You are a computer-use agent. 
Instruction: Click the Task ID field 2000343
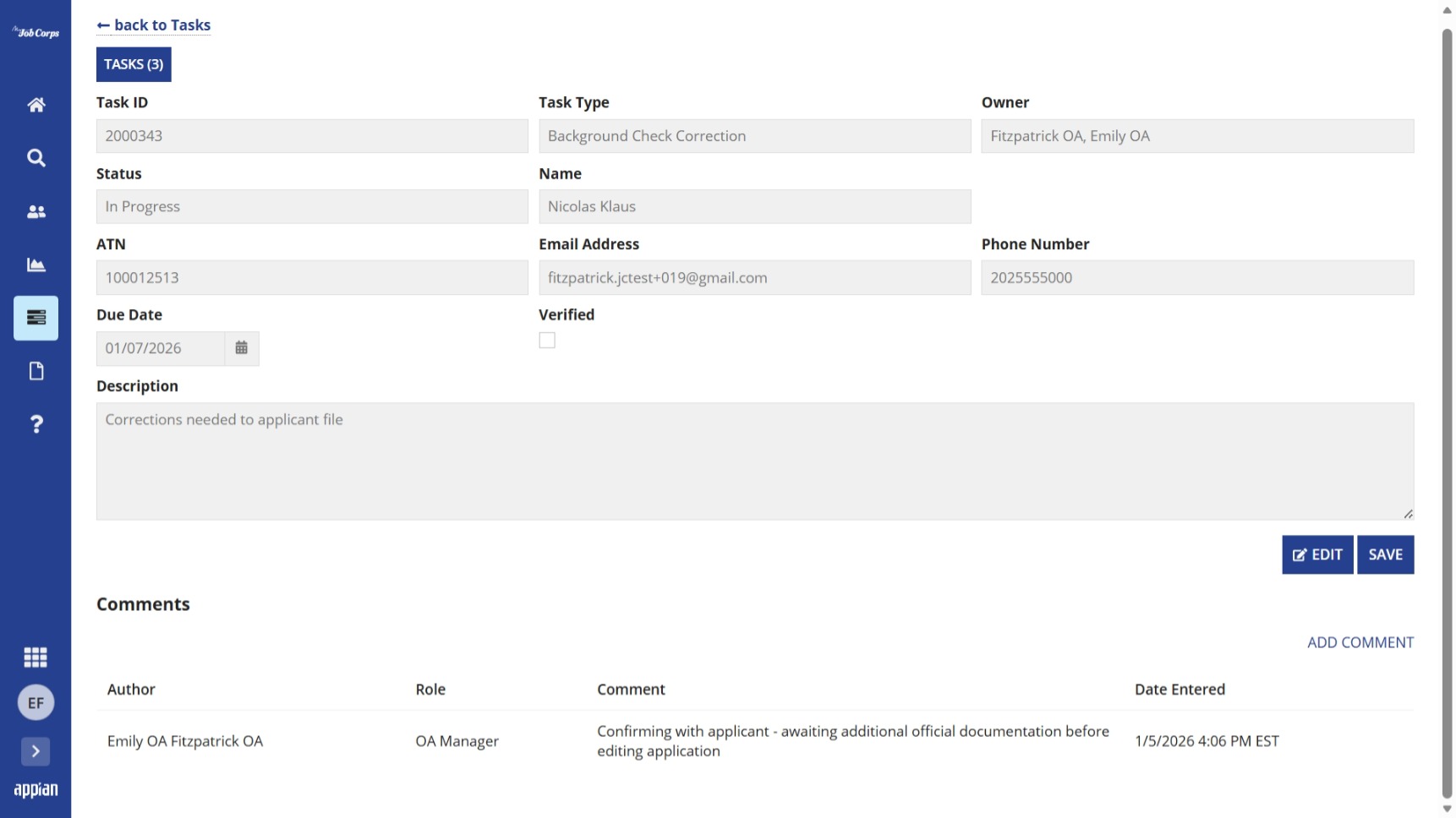point(312,136)
